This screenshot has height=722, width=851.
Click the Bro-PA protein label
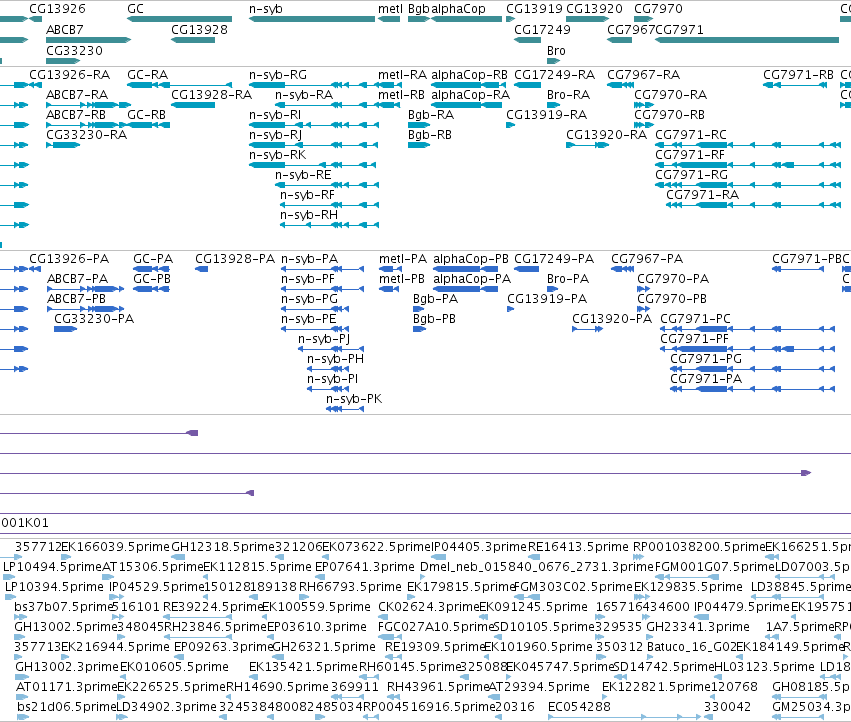point(568,278)
